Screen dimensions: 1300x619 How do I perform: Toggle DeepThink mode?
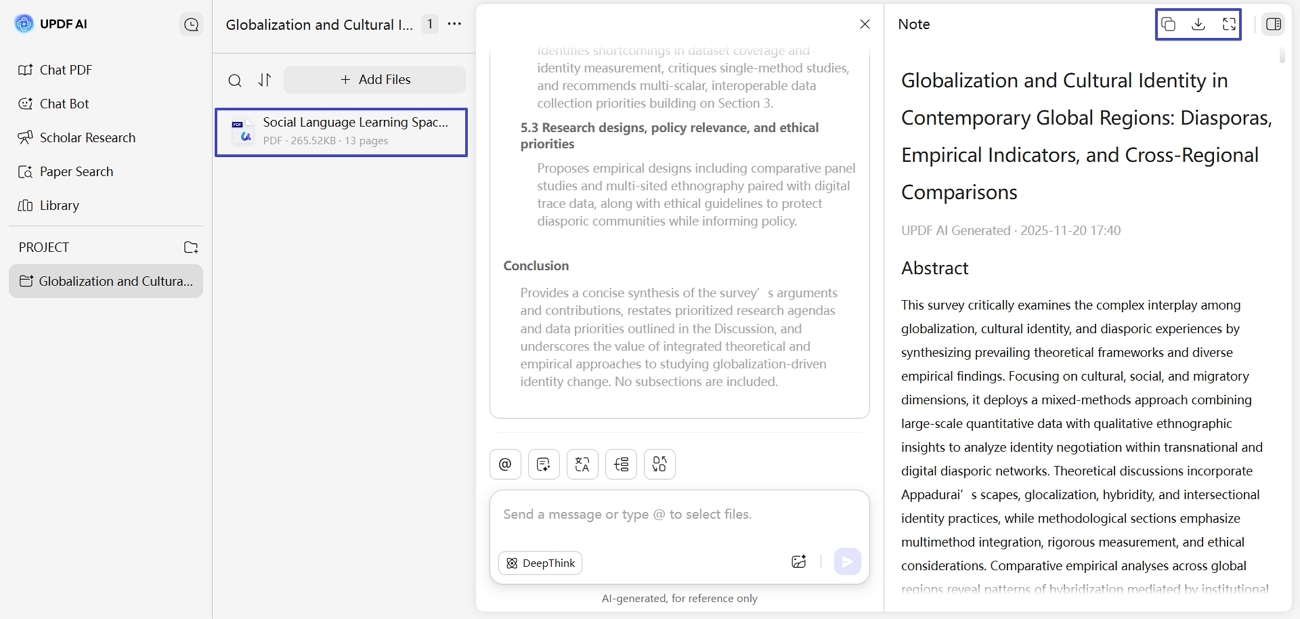pyautogui.click(x=540, y=563)
